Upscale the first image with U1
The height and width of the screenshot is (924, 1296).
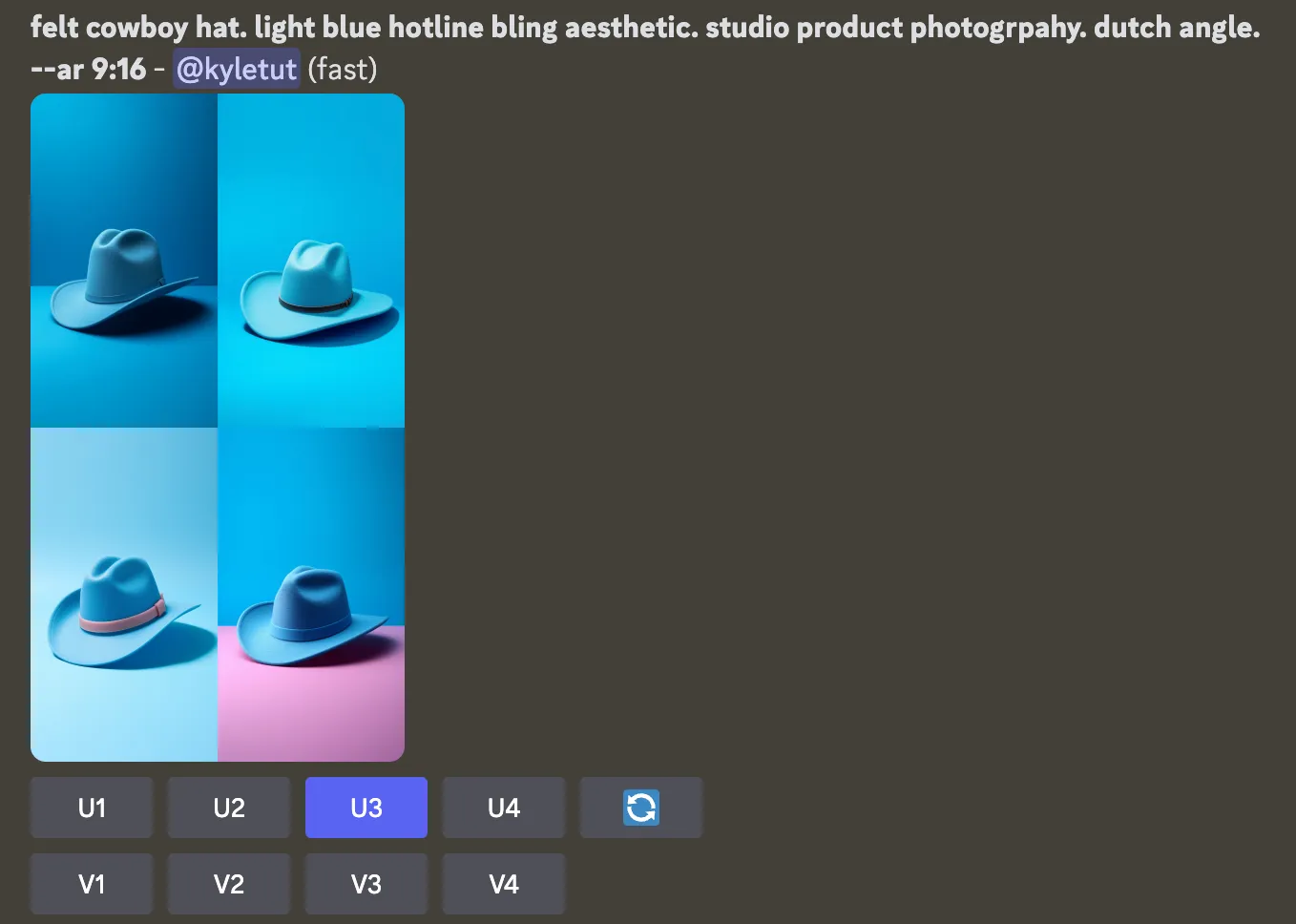pos(92,808)
